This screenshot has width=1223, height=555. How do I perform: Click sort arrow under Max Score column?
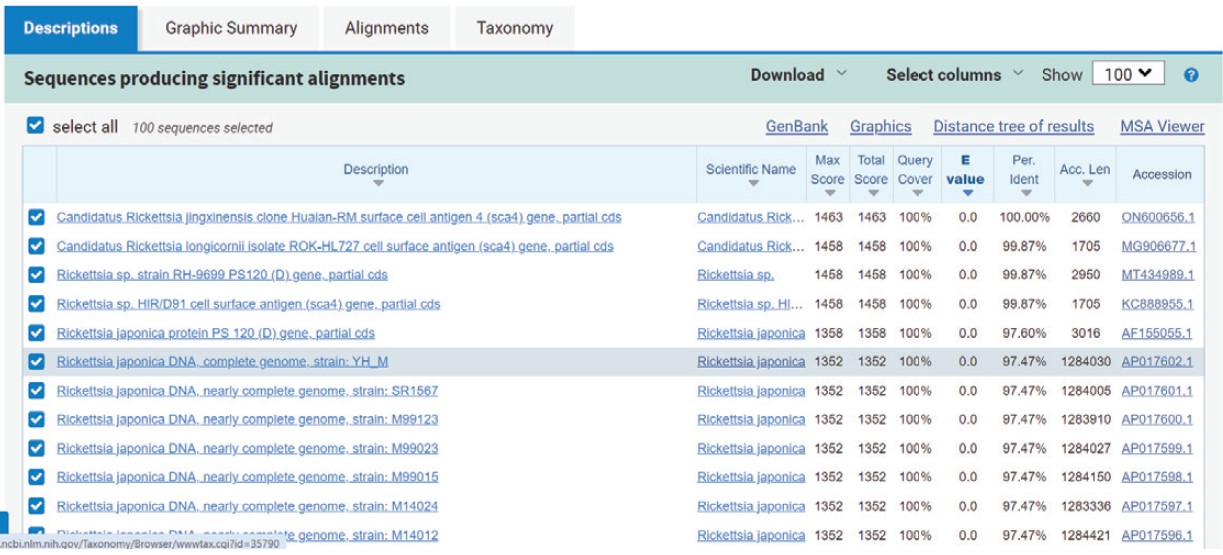point(828,193)
